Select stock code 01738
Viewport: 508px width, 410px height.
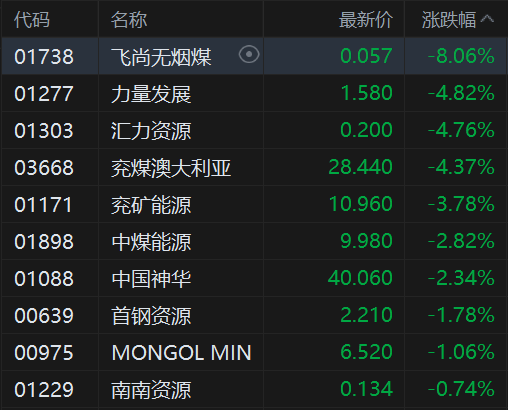point(44,56)
